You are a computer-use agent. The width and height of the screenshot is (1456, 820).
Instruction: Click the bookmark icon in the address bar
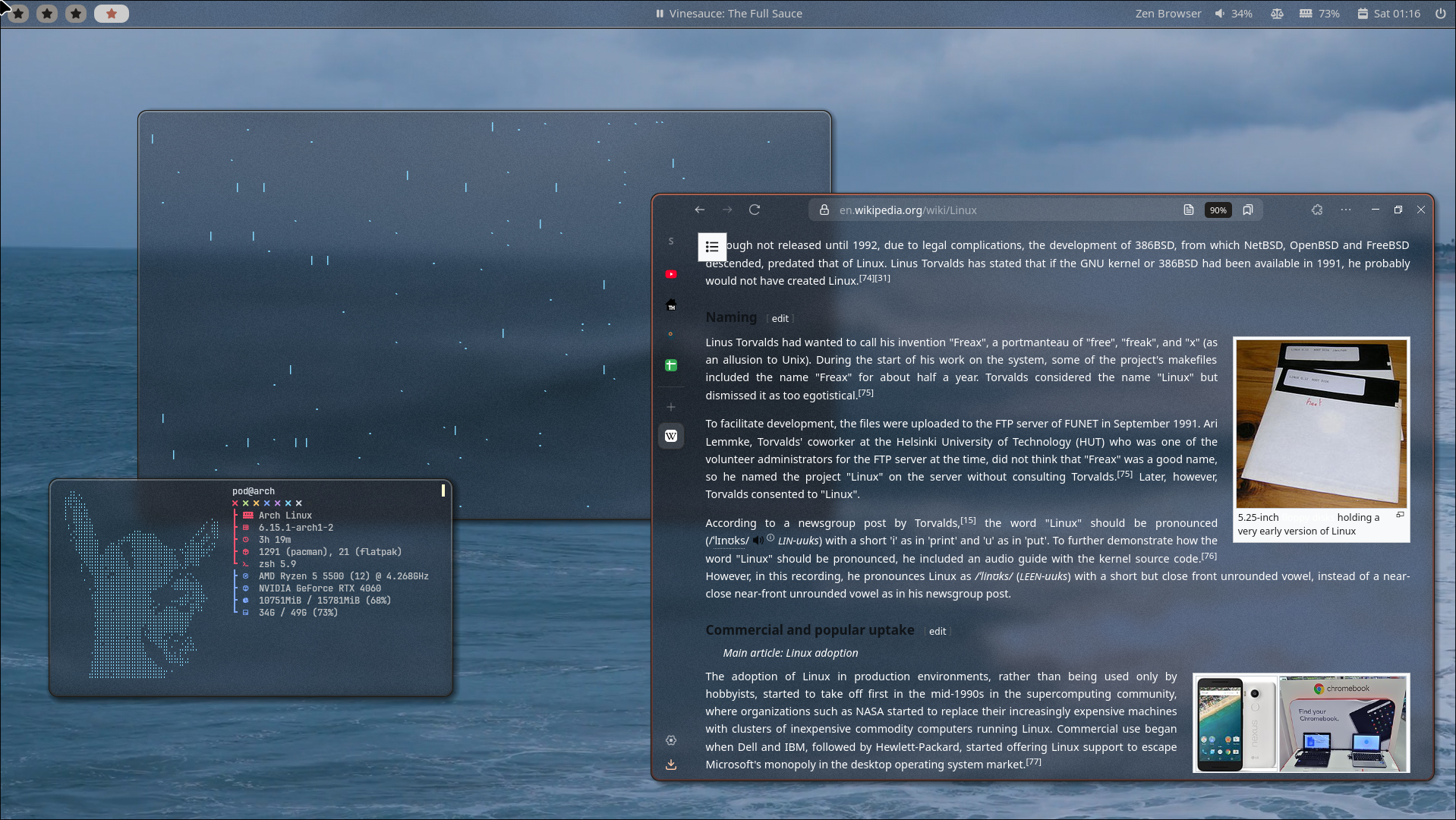tap(1247, 210)
